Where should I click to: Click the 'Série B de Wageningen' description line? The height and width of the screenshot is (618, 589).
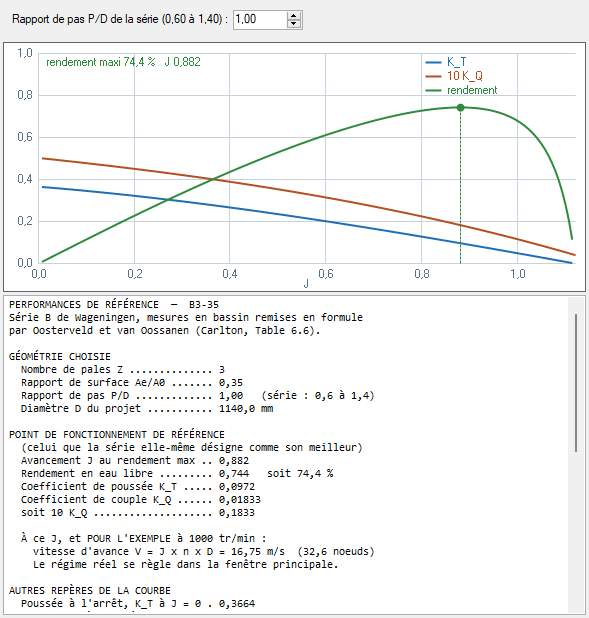coord(186,318)
